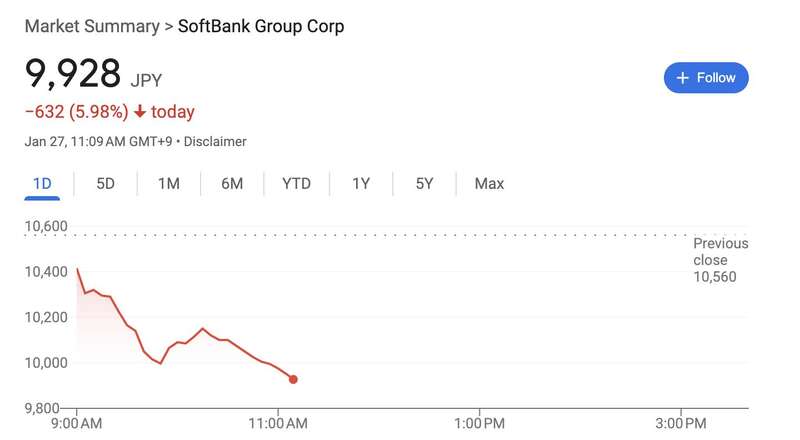
Task: Switch to the 5D tab
Action: click(105, 184)
